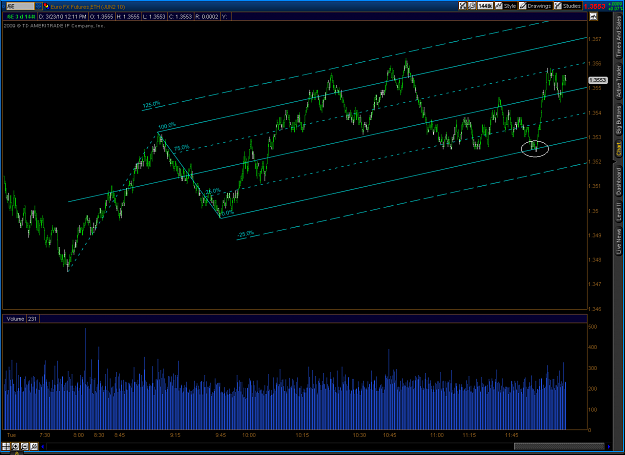Click the date field D: 3/23/10 12:11 PM
This screenshot has width=625, height=455.
pos(63,16)
